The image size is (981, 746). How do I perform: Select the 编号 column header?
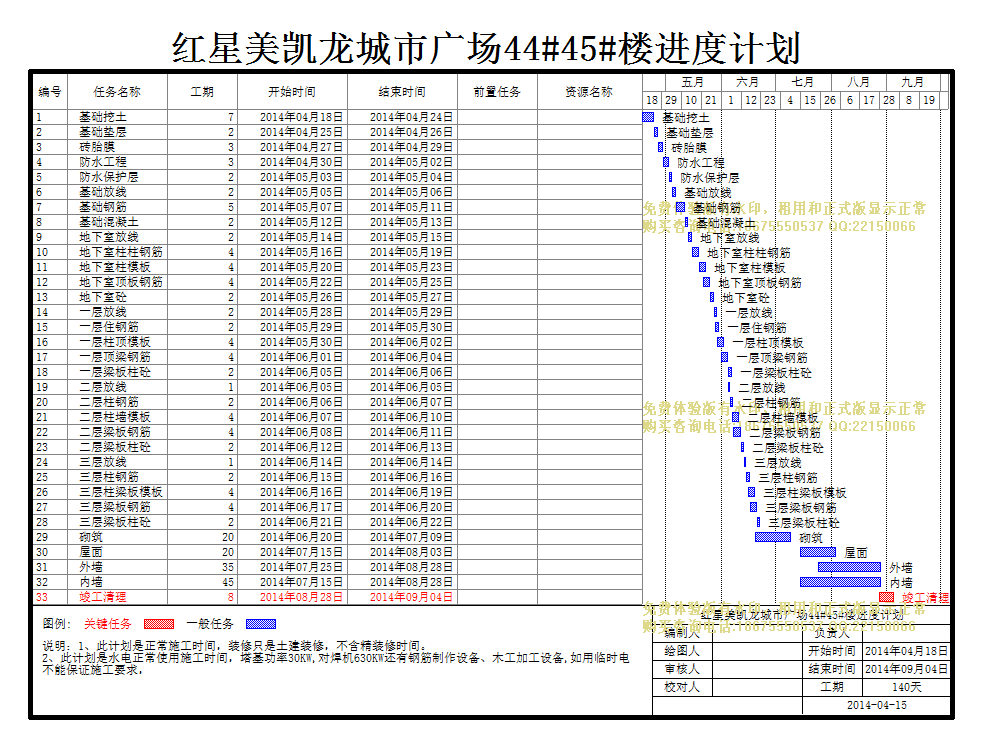pyautogui.click(x=50, y=92)
